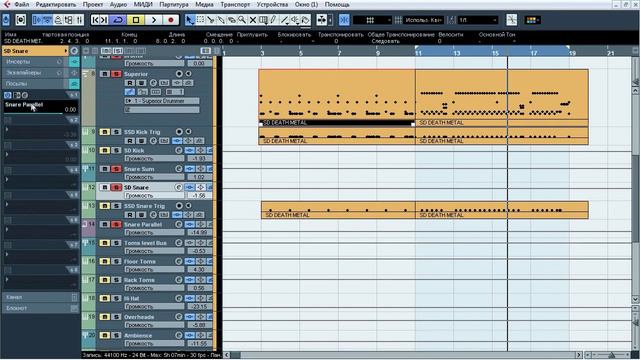Open the МИДИ menu

point(143,4)
